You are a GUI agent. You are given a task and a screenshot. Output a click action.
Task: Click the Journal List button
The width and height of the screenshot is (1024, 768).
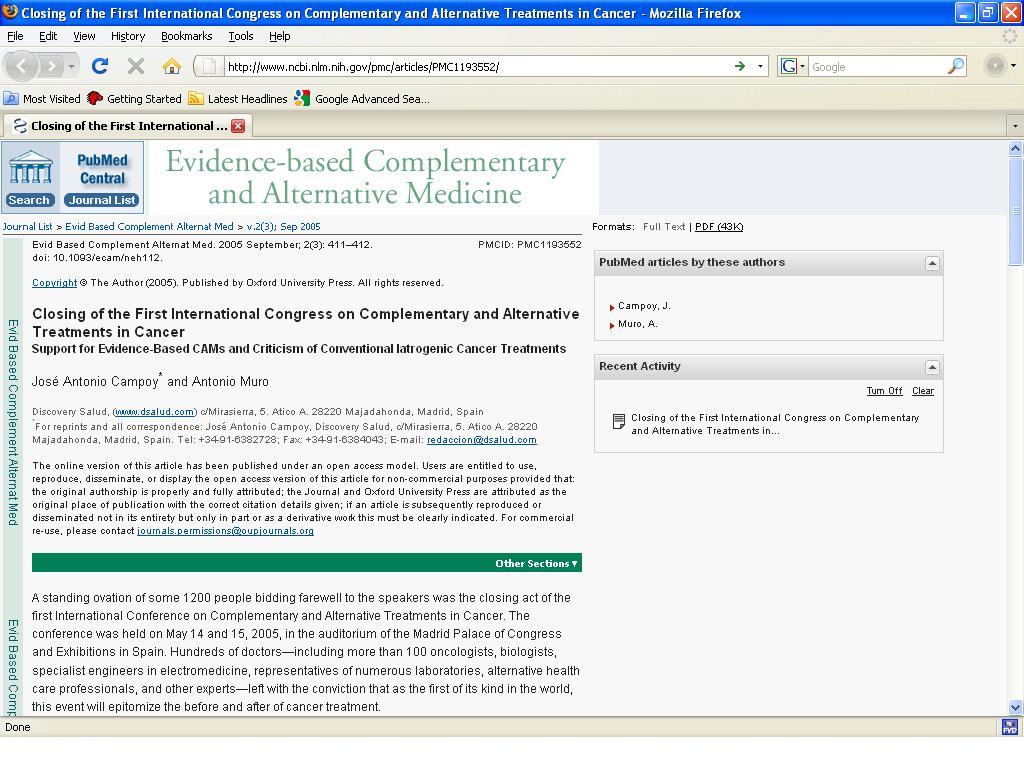(102, 200)
